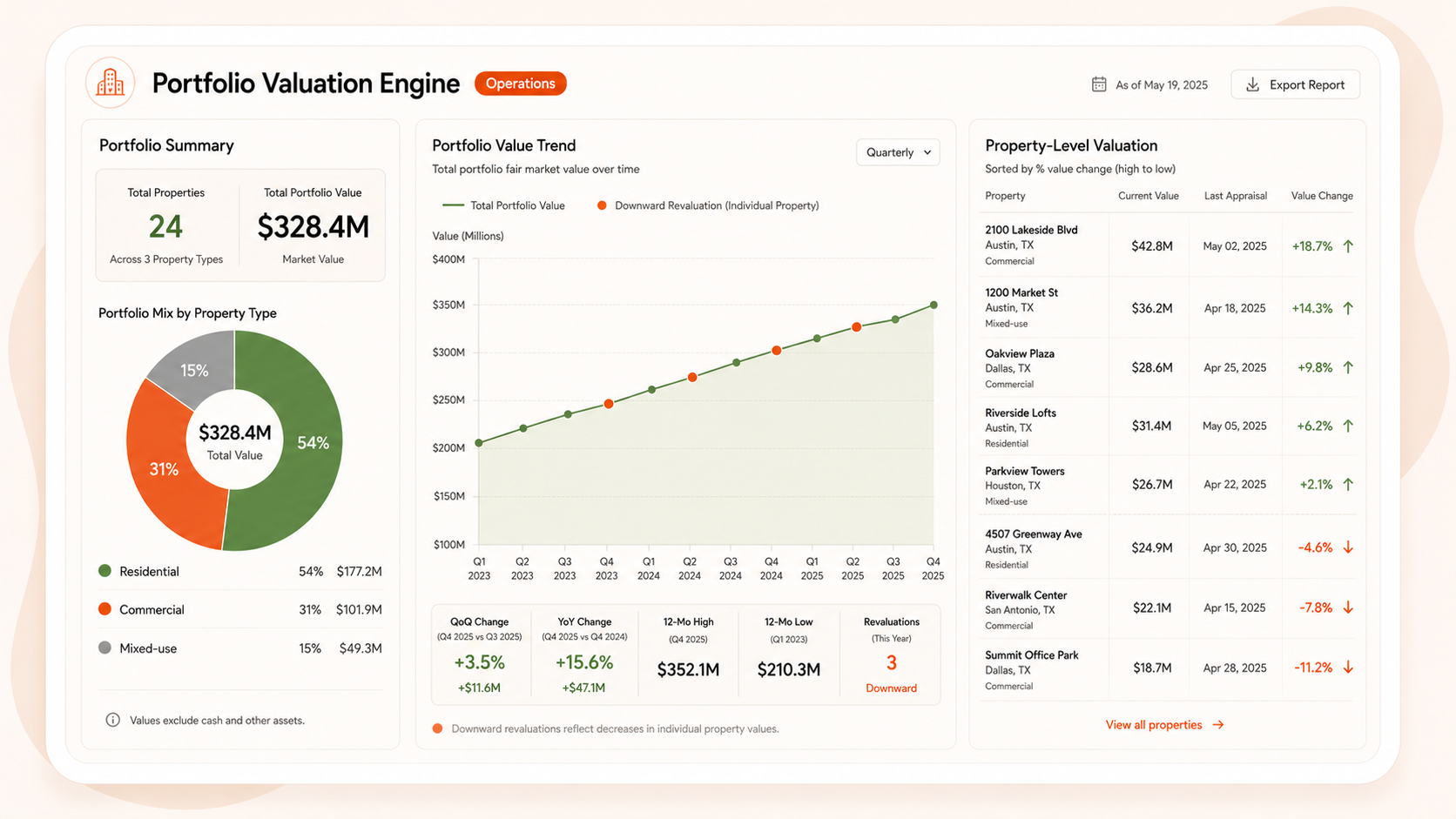
Task: Click the Total Properties 24 figure
Action: click(x=165, y=226)
